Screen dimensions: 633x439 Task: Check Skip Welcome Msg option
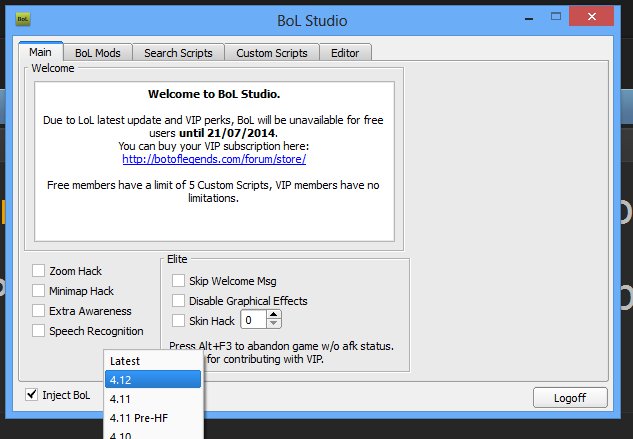178,281
